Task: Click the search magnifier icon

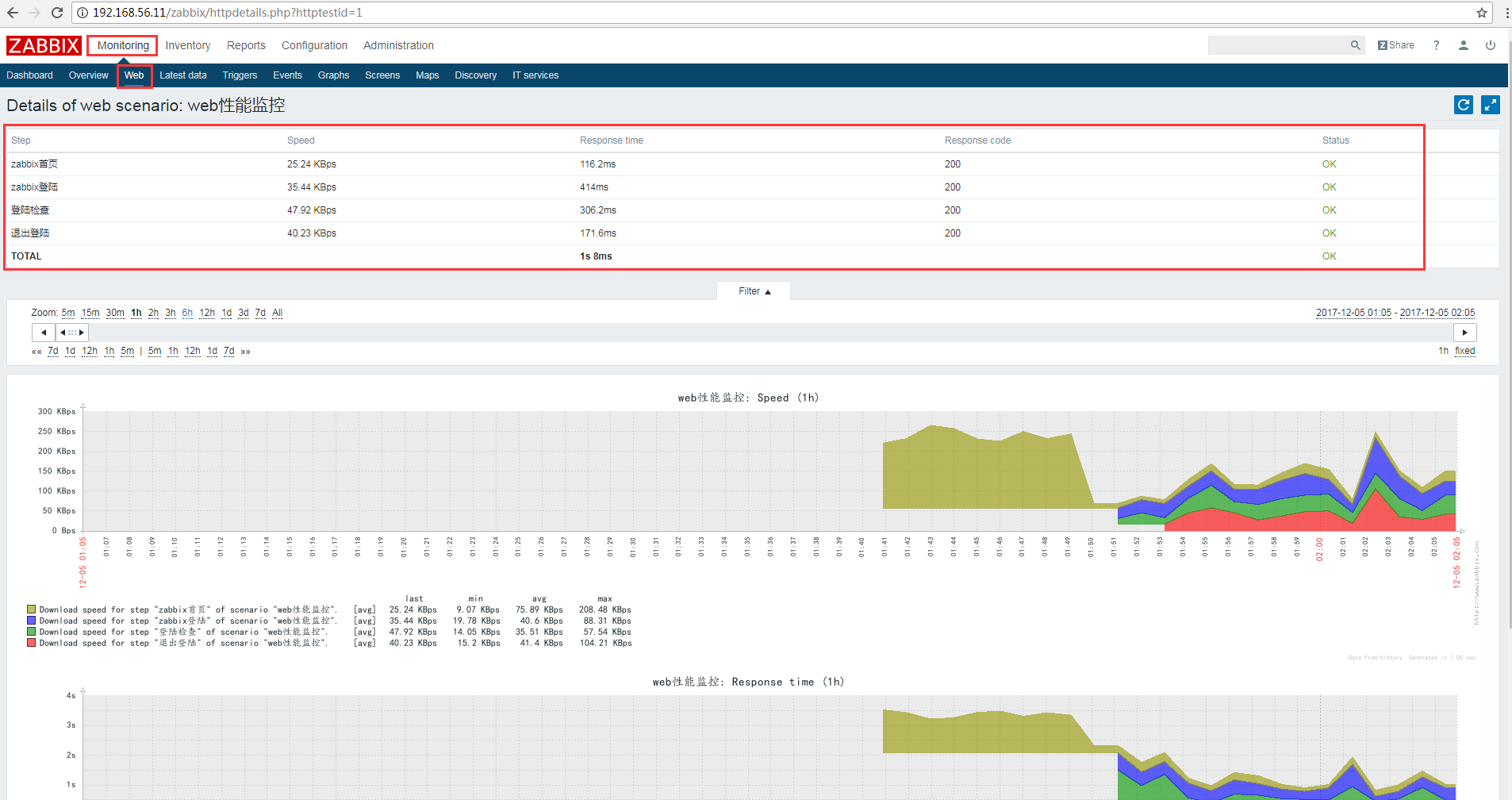Action: click(x=1356, y=45)
